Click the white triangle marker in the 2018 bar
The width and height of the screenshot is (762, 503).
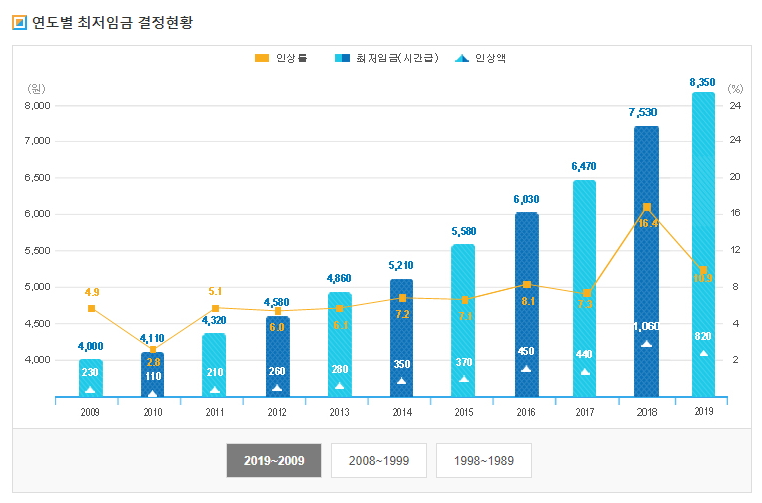(646, 343)
